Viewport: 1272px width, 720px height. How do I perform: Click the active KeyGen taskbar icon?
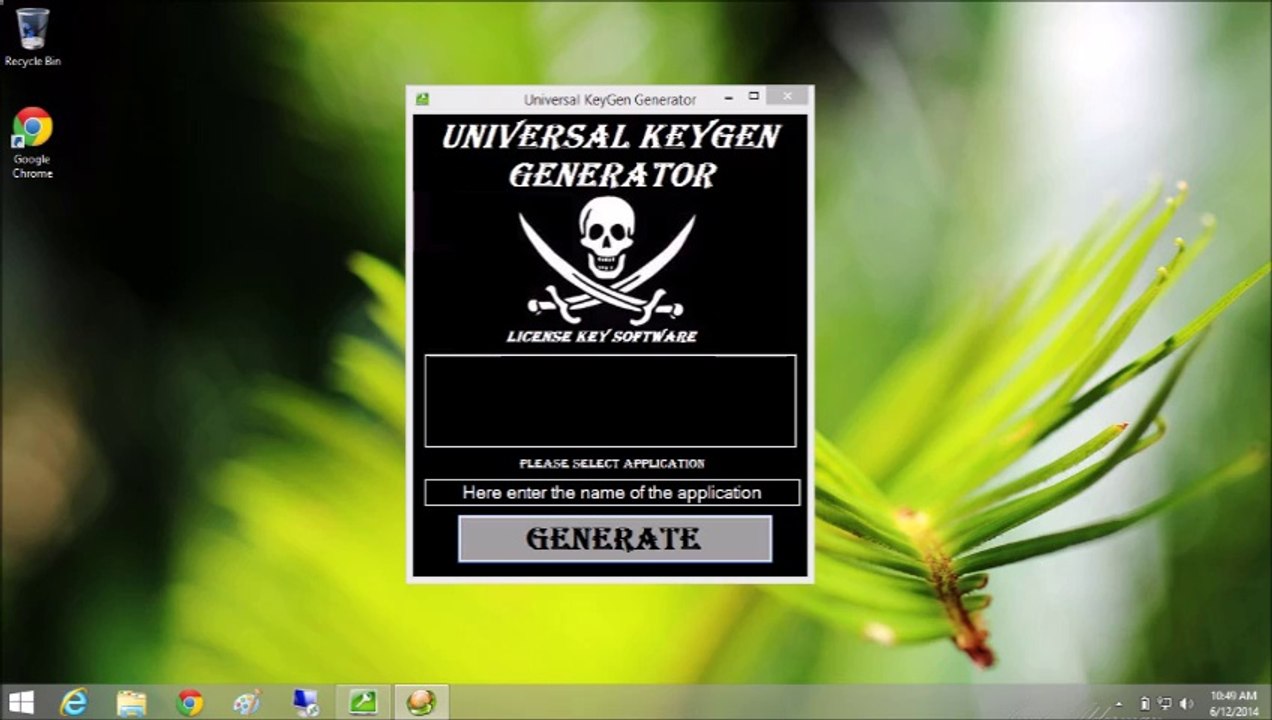click(x=421, y=703)
